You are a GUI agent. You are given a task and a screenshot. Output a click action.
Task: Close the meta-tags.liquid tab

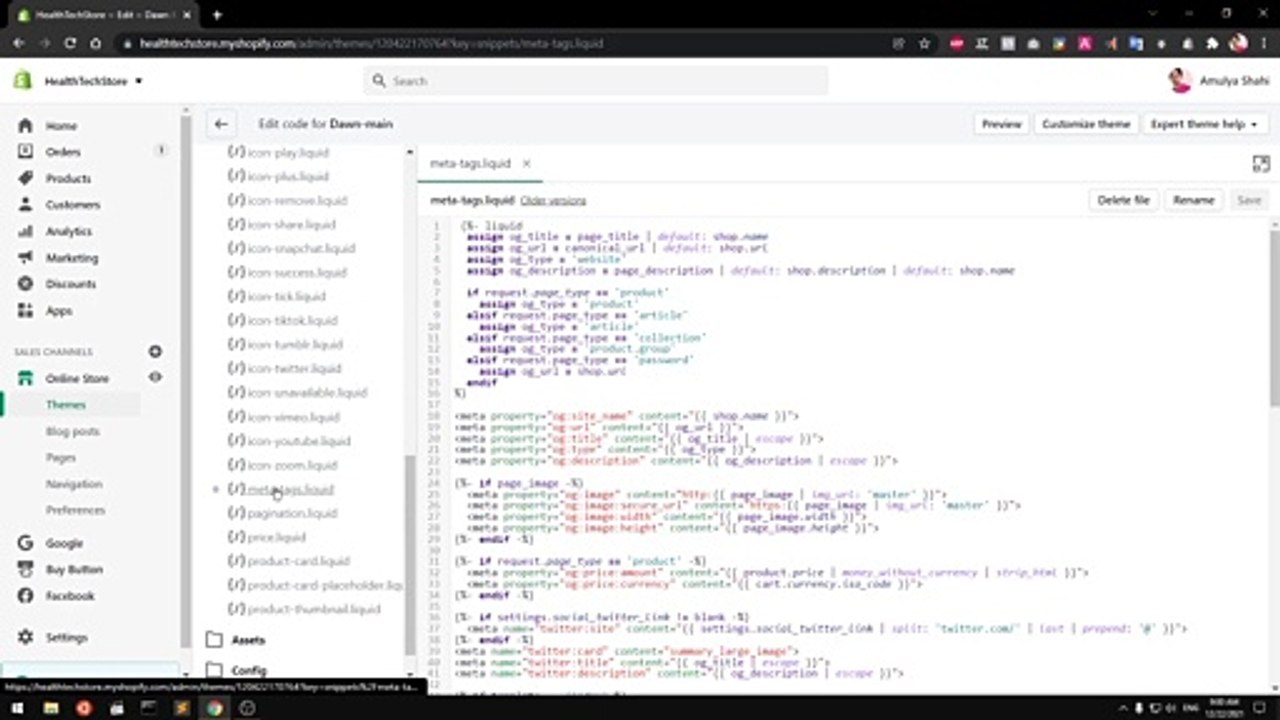(526, 163)
